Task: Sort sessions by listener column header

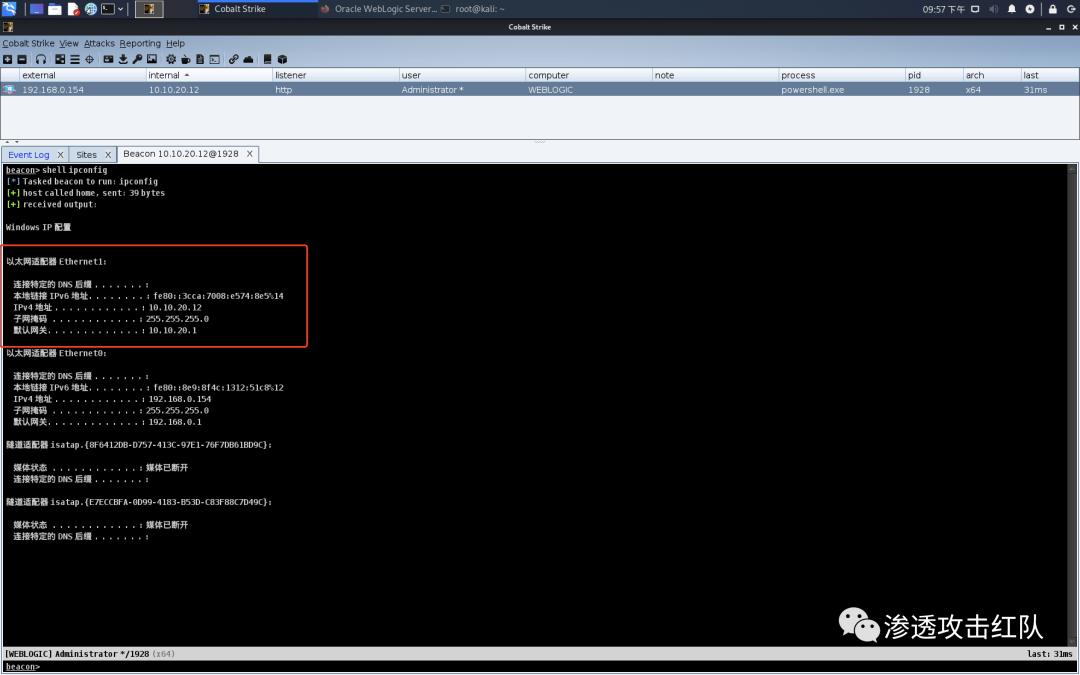Action: click(335, 75)
